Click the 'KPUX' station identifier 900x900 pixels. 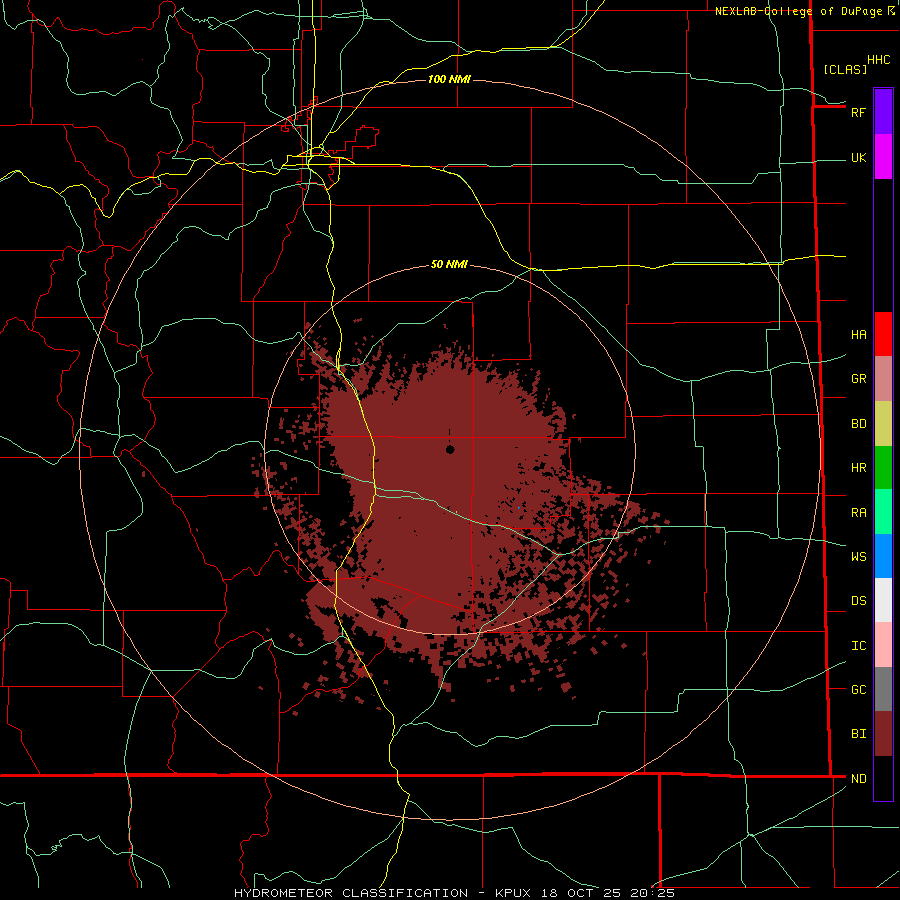point(515,893)
